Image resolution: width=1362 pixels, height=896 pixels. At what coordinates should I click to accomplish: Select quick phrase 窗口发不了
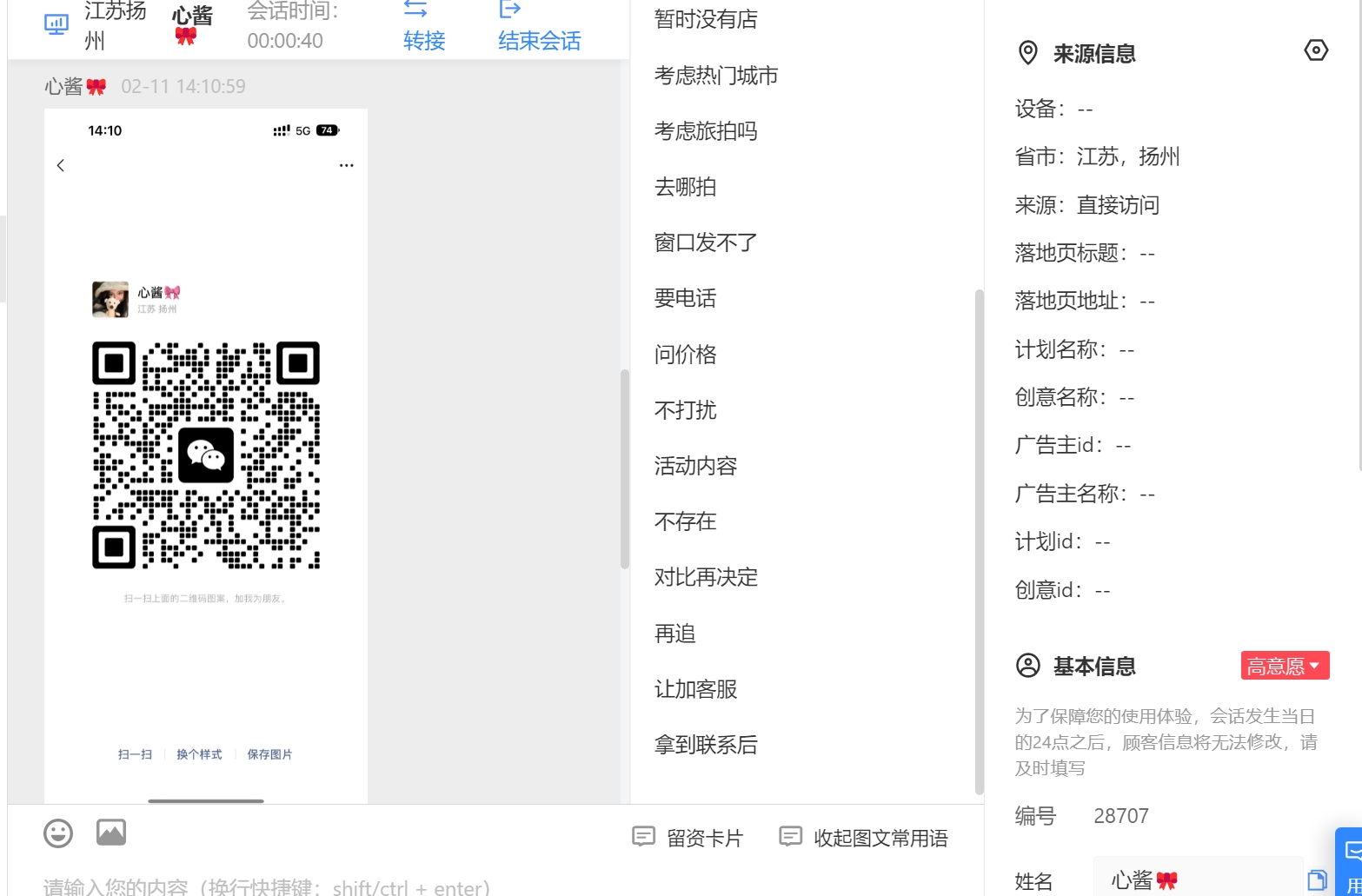(x=706, y=242)
